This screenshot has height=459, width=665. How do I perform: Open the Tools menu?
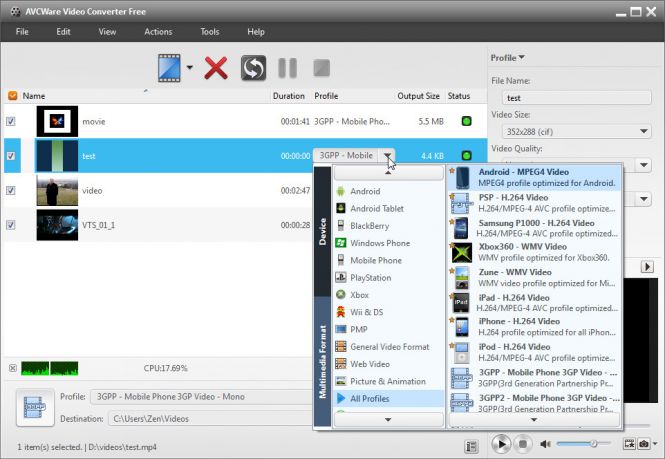(209, 32)
